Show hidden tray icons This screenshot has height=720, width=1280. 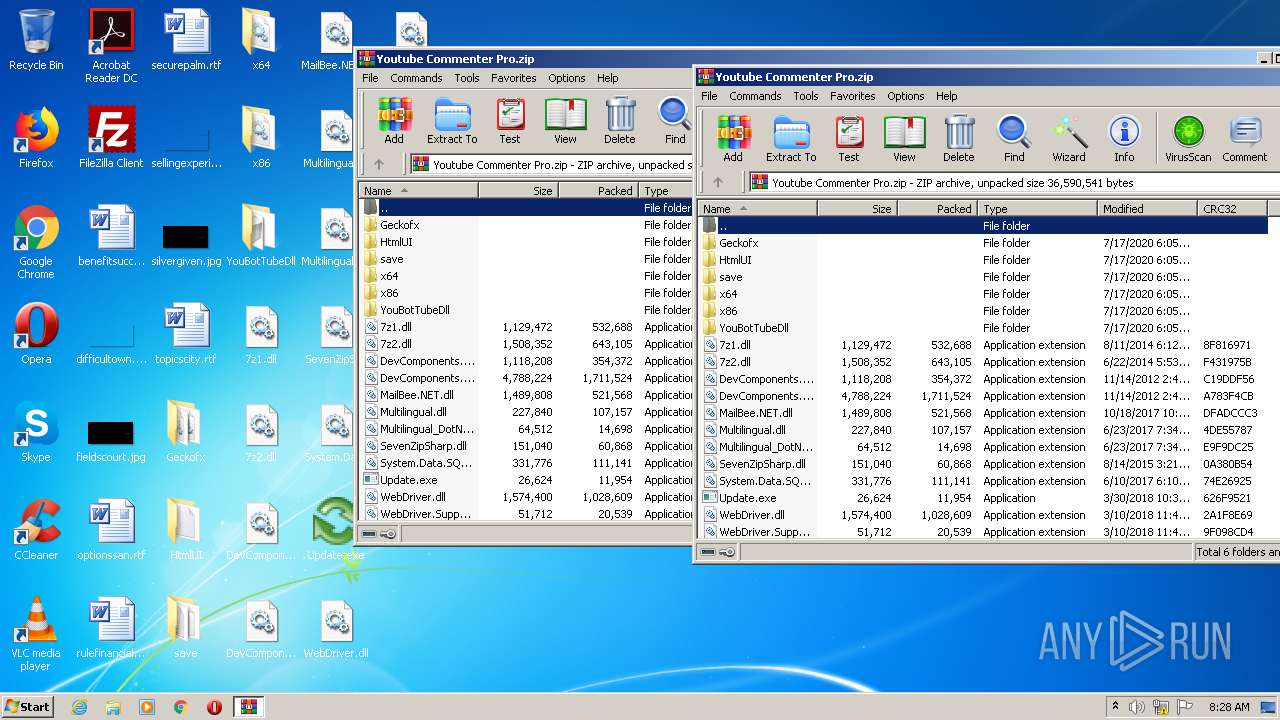[1114, 707]
